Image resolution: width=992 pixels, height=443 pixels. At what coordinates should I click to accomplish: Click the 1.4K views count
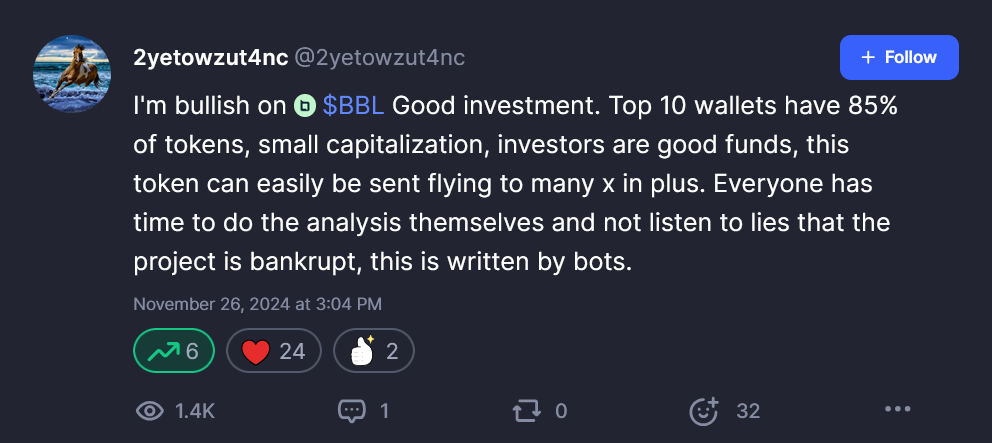click(x=195, y=411)
